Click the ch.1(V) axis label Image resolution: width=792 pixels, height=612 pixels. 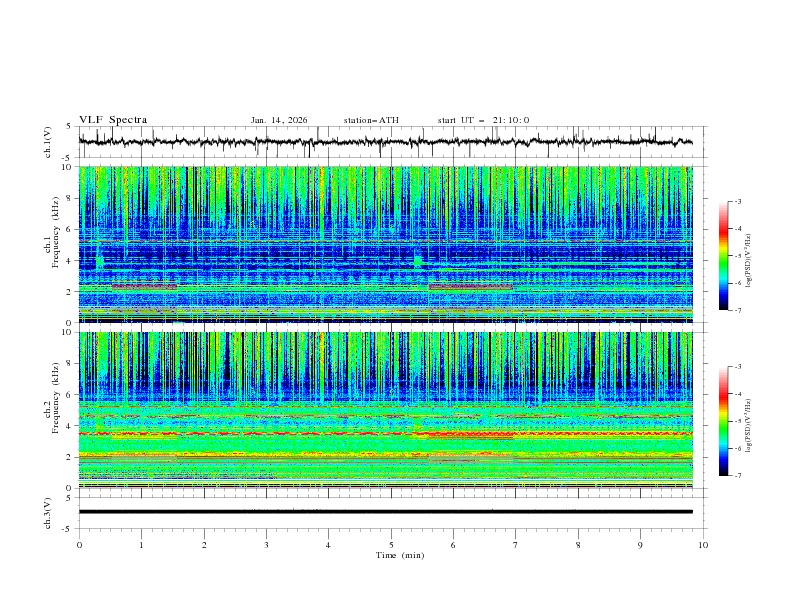coord(48,142)
